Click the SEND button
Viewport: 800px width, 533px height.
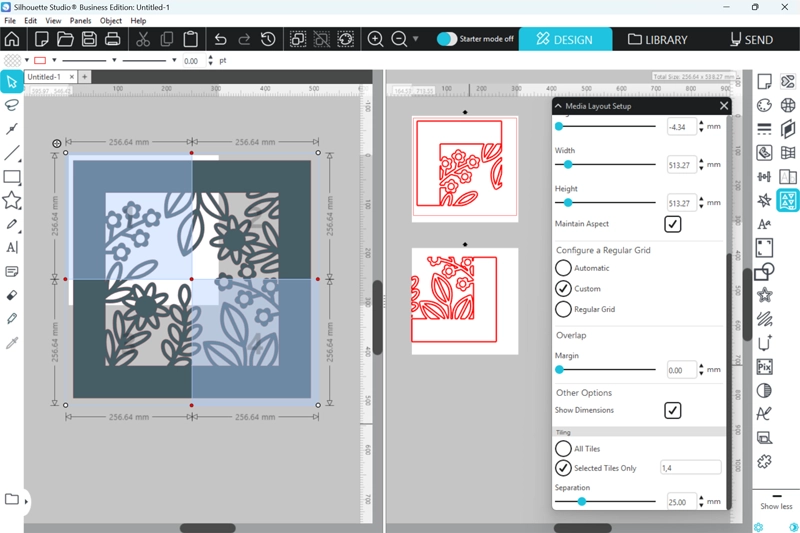click(x=751, y=40)
